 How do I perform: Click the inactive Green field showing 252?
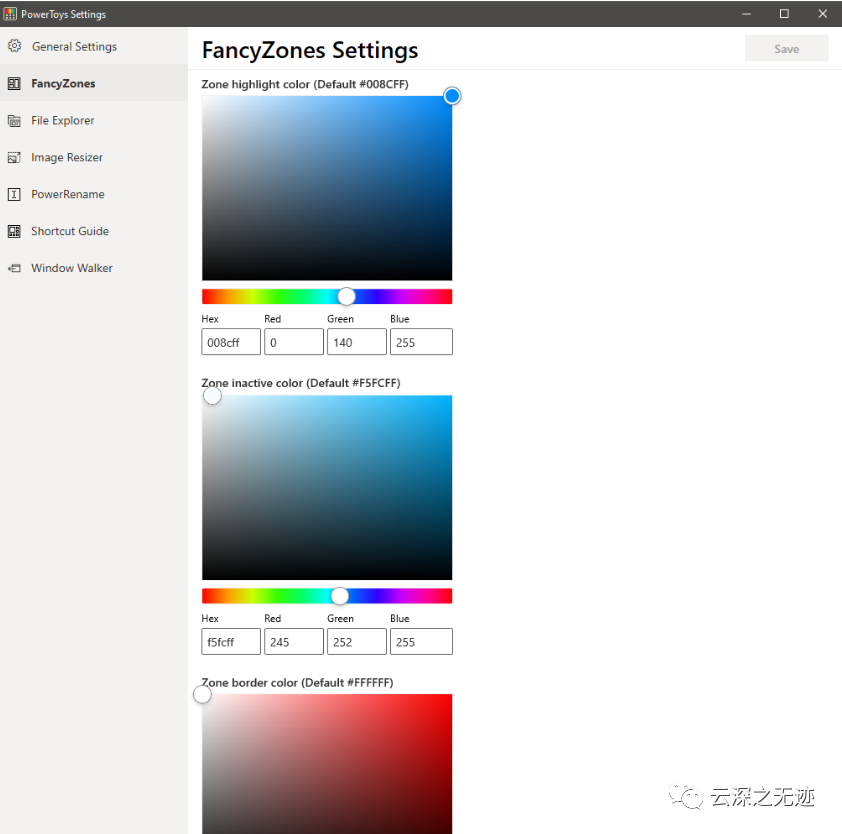[x=357, y=642]
